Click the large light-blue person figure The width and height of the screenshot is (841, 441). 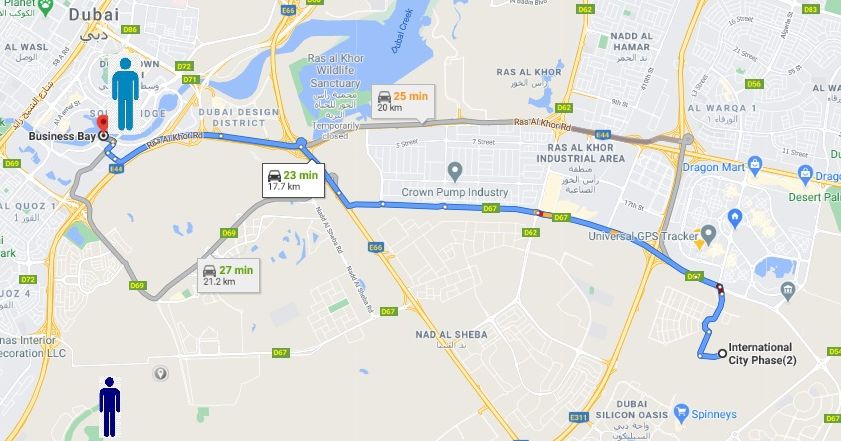126,94
